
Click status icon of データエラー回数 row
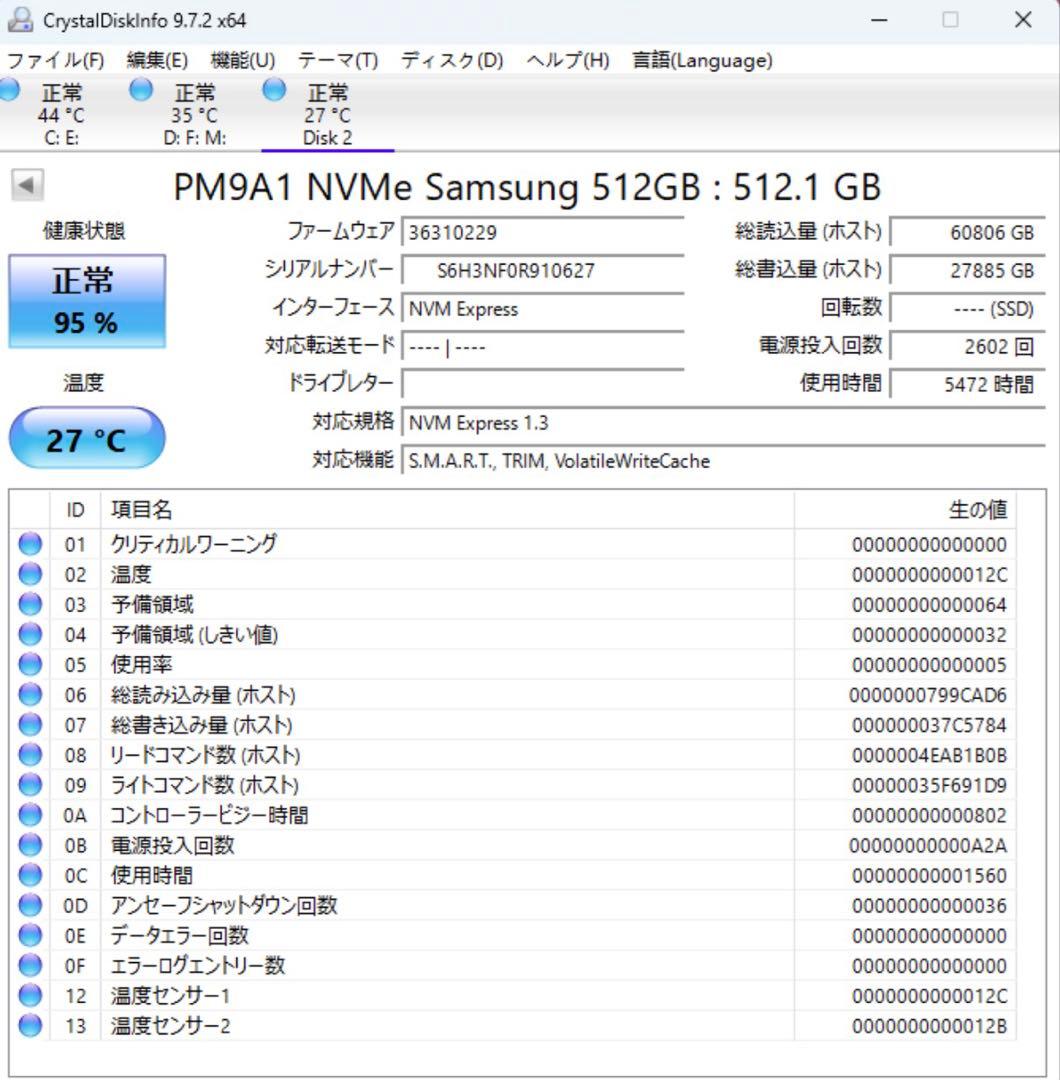(30, 935)
